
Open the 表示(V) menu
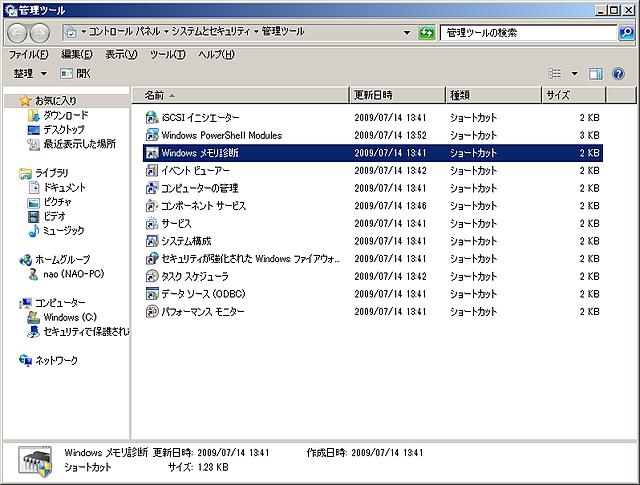pos(121,54)
